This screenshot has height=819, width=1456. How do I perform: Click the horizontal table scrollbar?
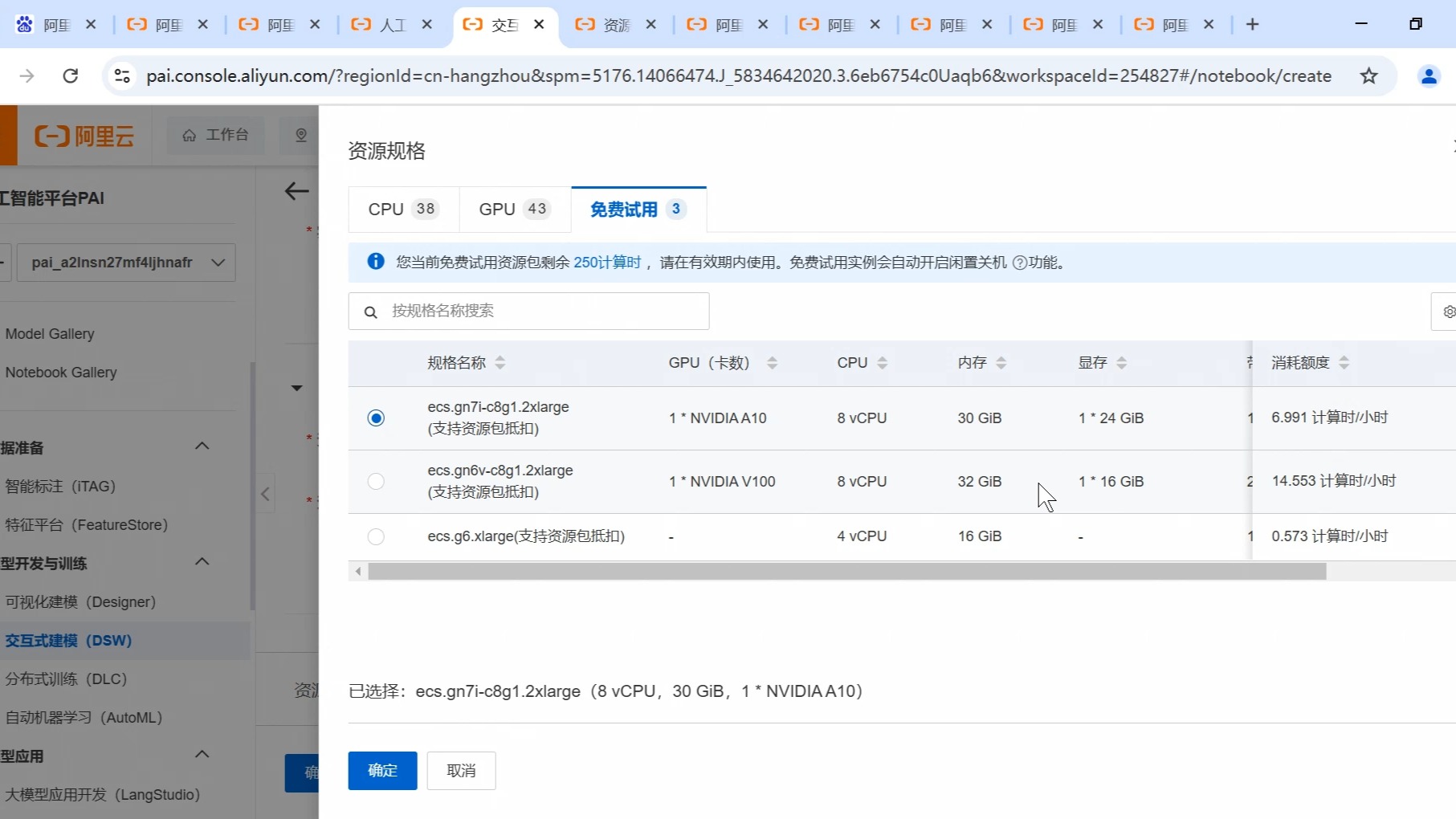[847, 571]
